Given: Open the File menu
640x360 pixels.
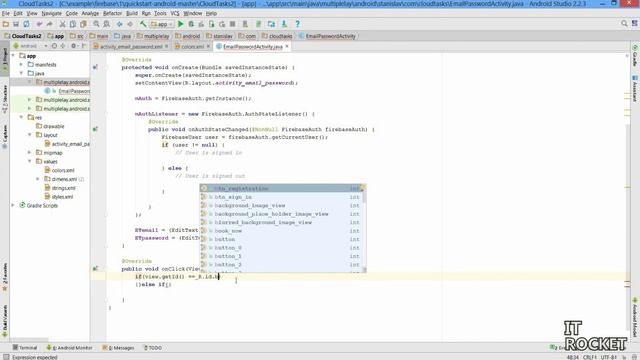Looking at the screenshot, I should click(6, 13).
